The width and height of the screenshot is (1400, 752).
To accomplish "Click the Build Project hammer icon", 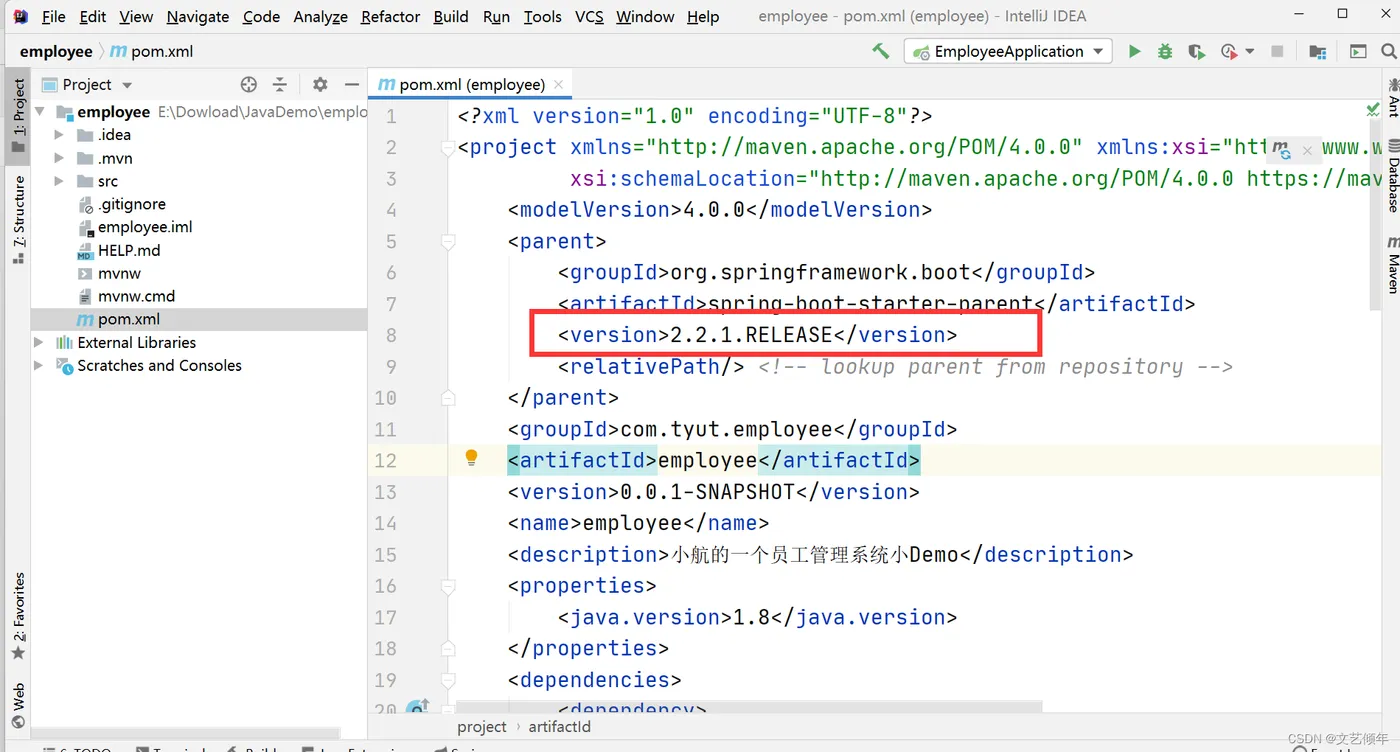I will click(x=881, y=51).
